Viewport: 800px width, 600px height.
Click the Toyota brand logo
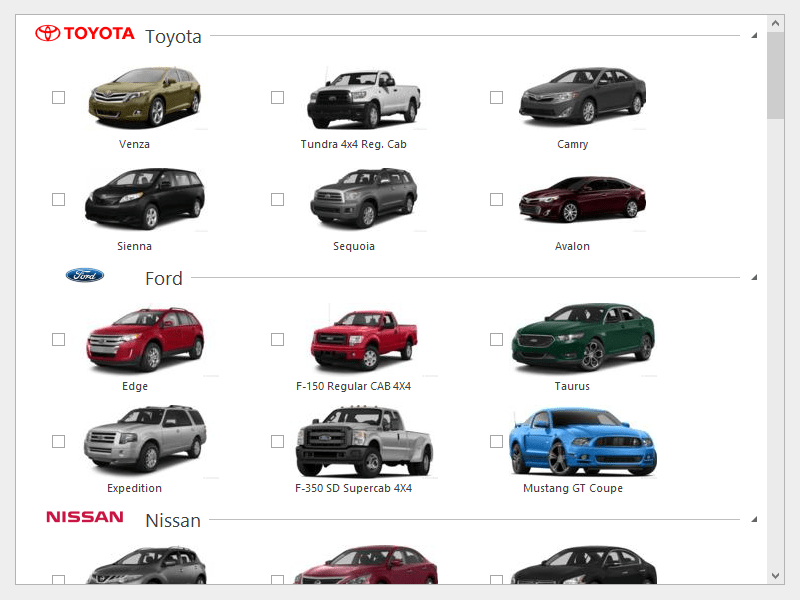tap(84, 33)
